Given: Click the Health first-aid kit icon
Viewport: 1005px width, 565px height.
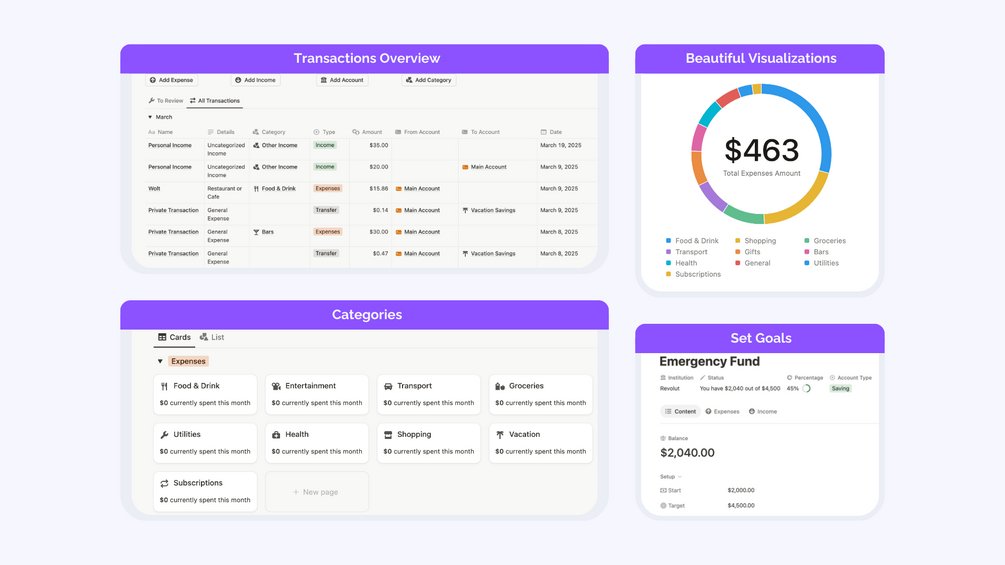Looking at the screenshot, I should (x=276, y=435).
